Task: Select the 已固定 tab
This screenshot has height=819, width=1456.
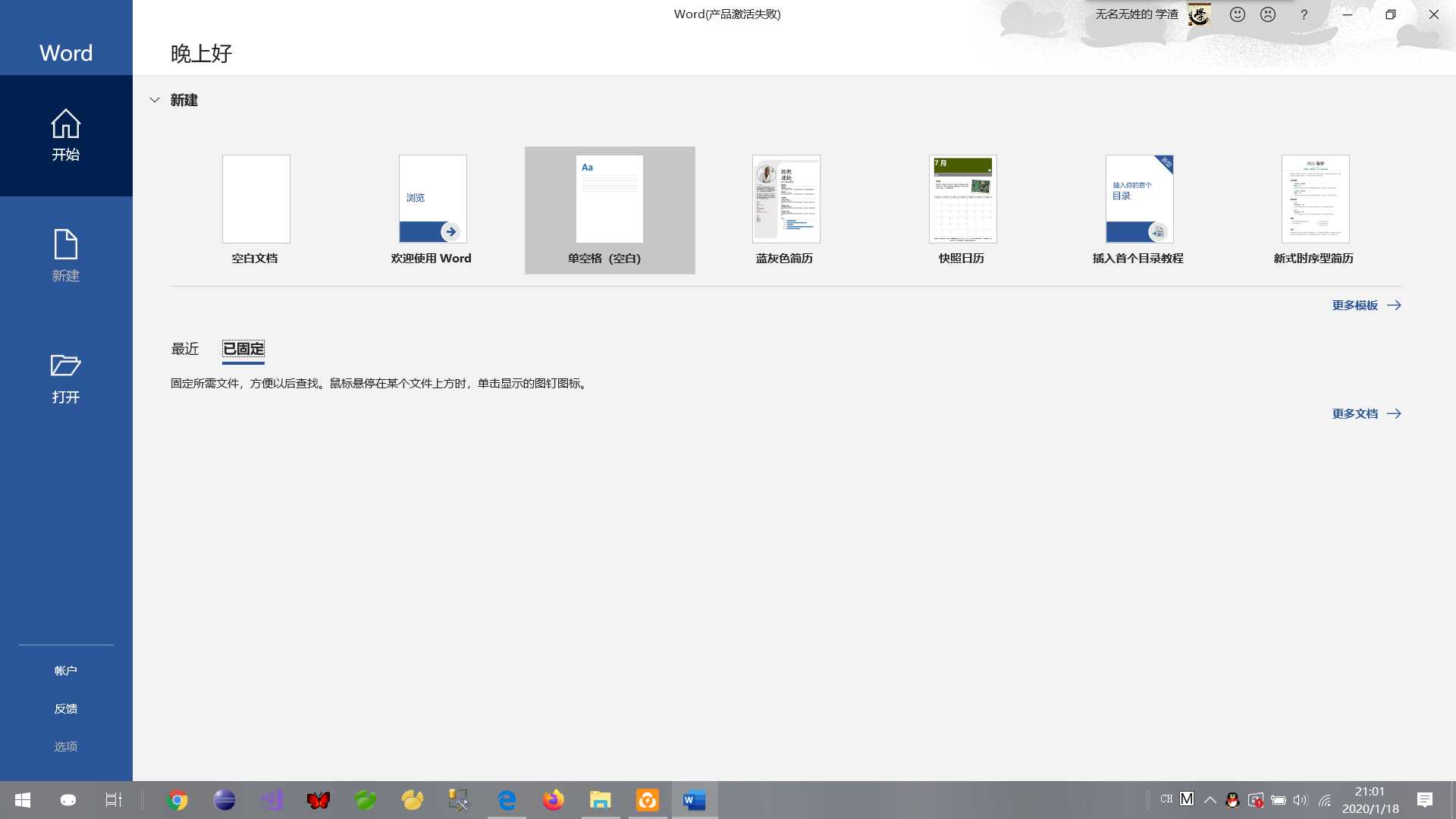Action: 243,349
